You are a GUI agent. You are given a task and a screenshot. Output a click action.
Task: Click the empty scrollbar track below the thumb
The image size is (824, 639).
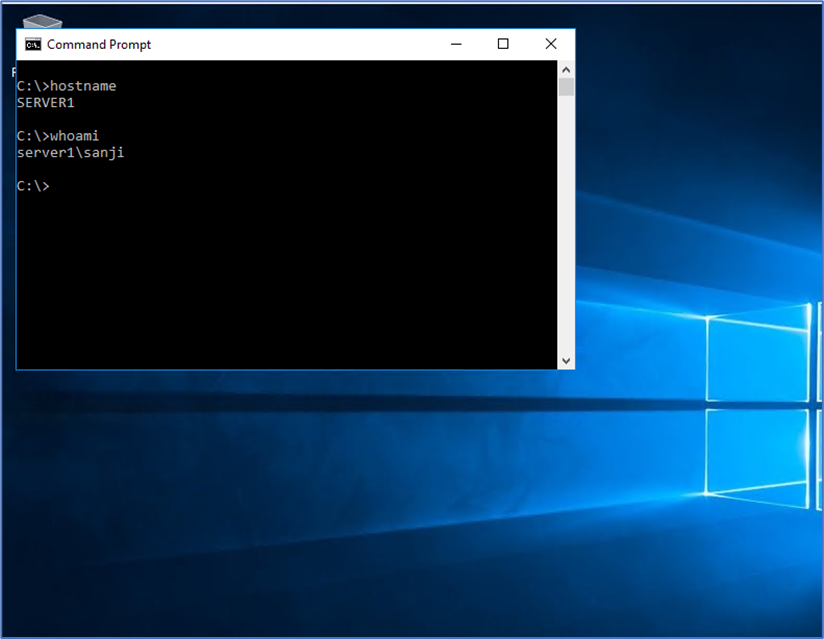point(566,230)
